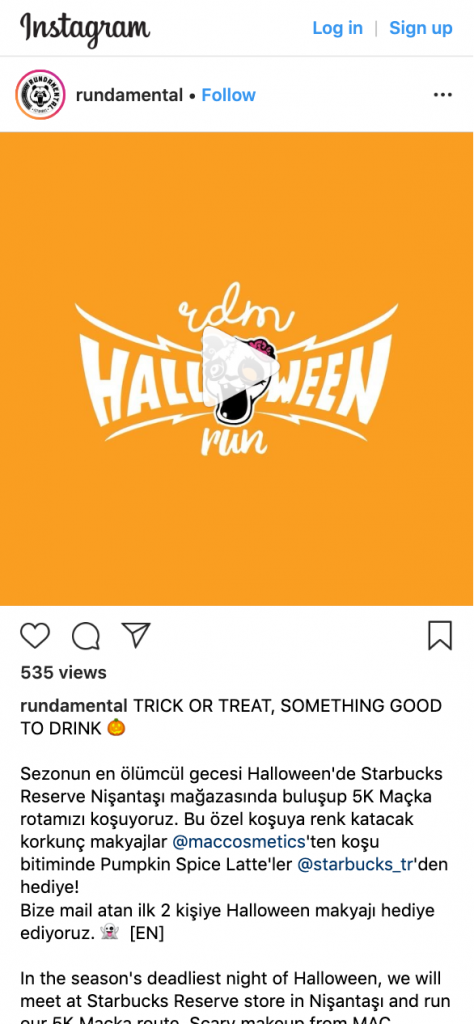This screenshot has height=1024, width=474.
Task: Open the @starbucks_tr mention
Action: point(355,864)
